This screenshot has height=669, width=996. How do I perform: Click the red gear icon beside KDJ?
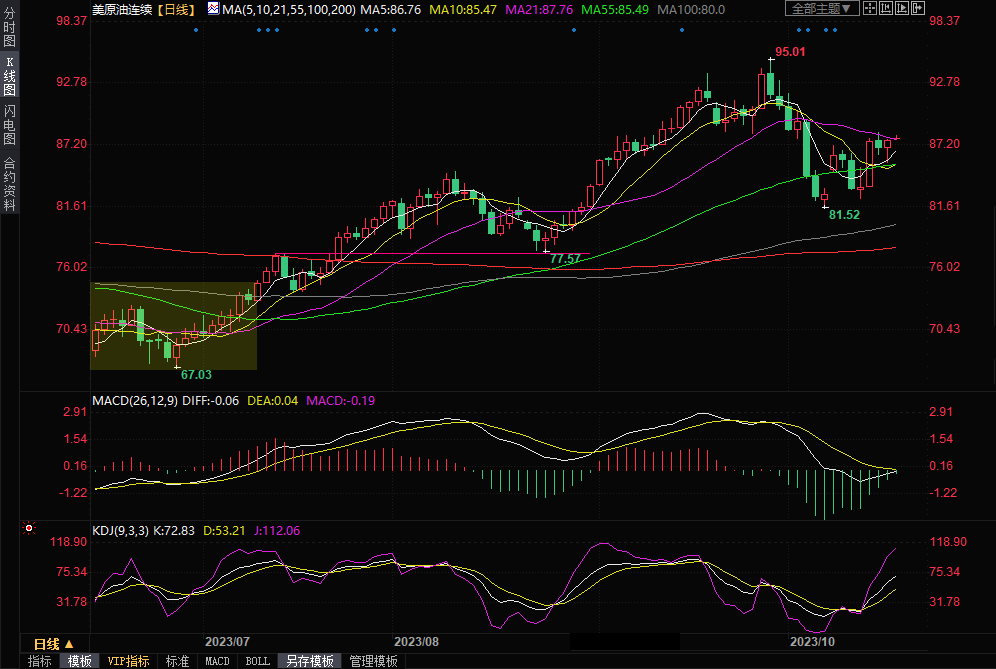pyautogui.click(x=29, y=528)
